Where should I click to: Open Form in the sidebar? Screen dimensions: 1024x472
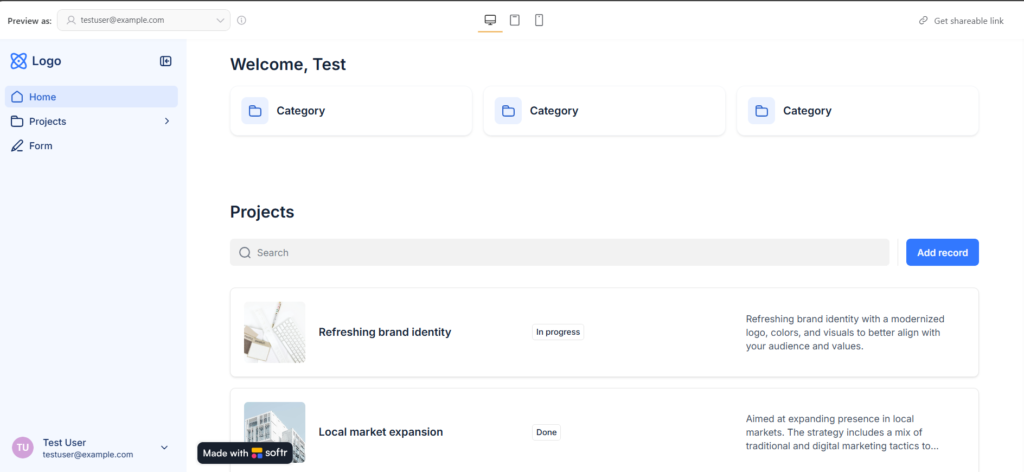(x=91, y=146)
